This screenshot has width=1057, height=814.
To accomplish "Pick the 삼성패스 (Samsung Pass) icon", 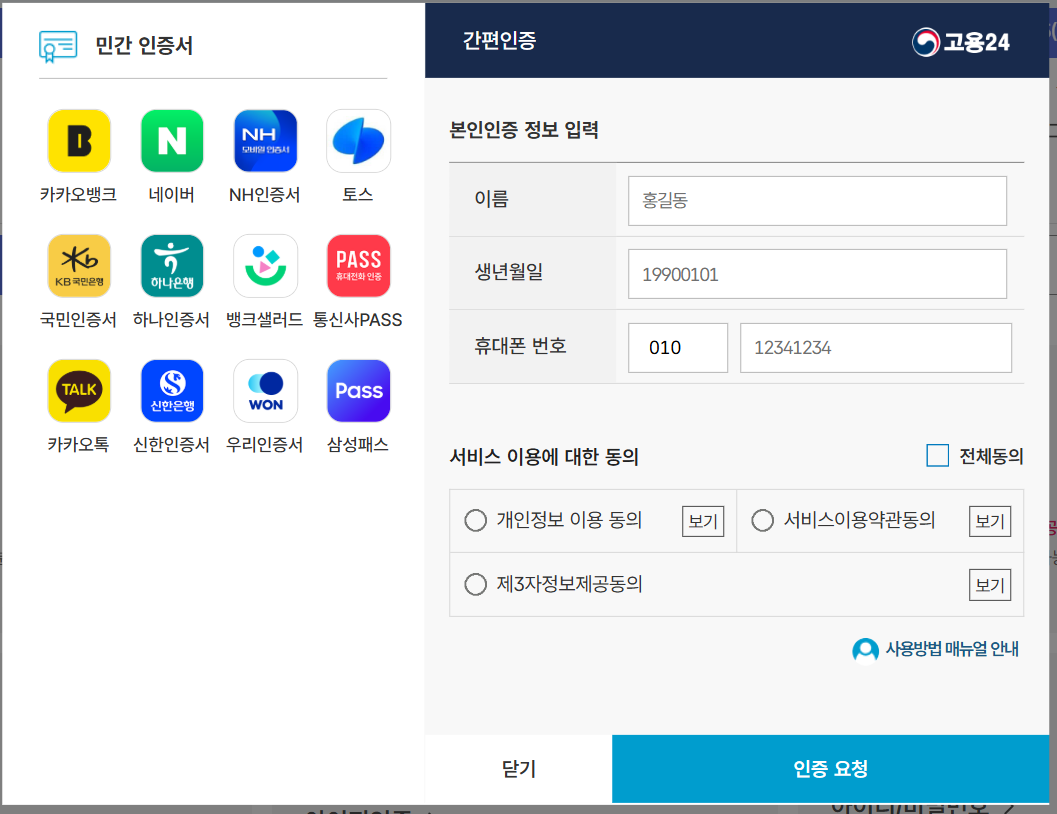I will pyautogui.click(x=358, y=391).
